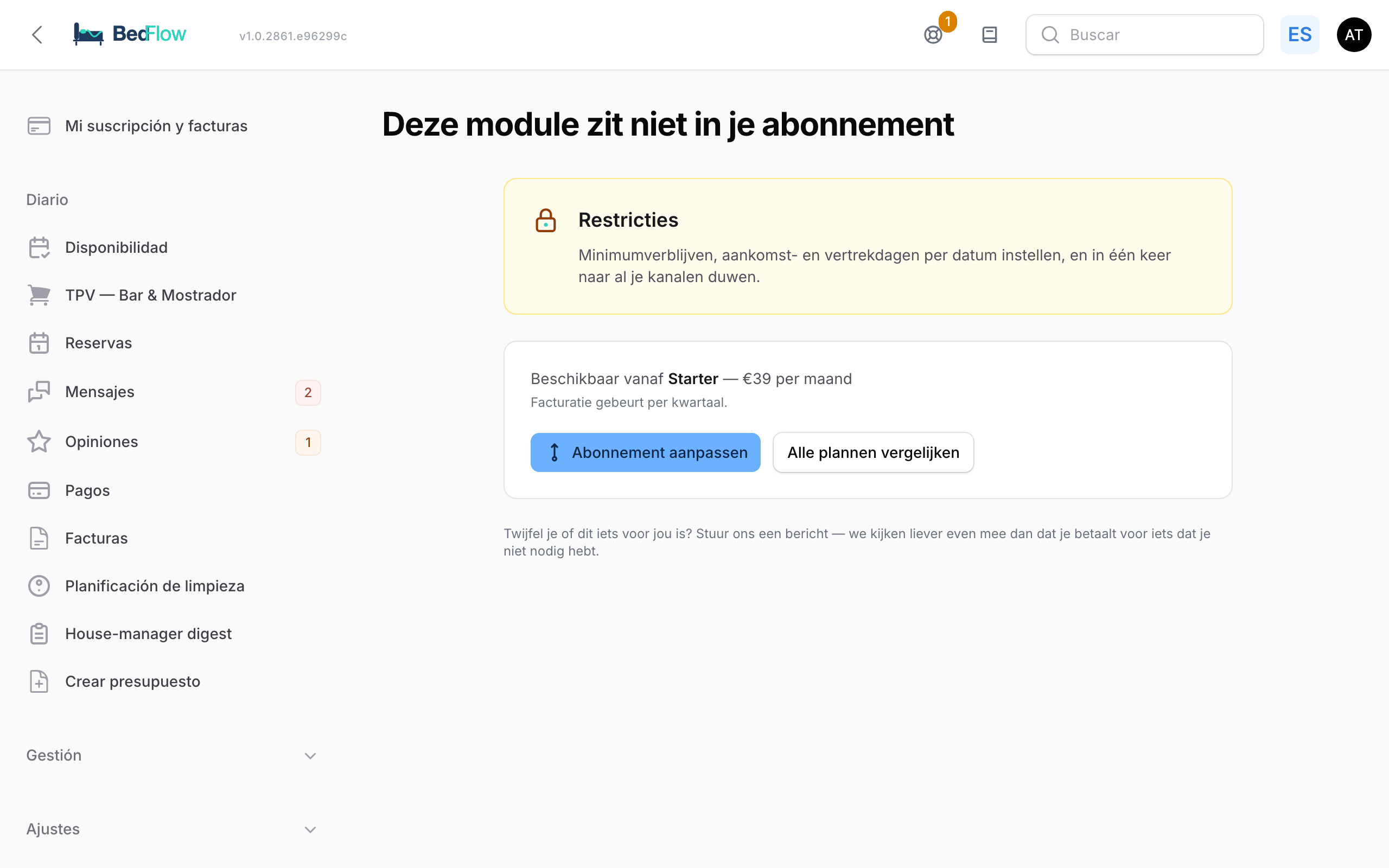Click the TPV shopping cart icon

[39, 295]
